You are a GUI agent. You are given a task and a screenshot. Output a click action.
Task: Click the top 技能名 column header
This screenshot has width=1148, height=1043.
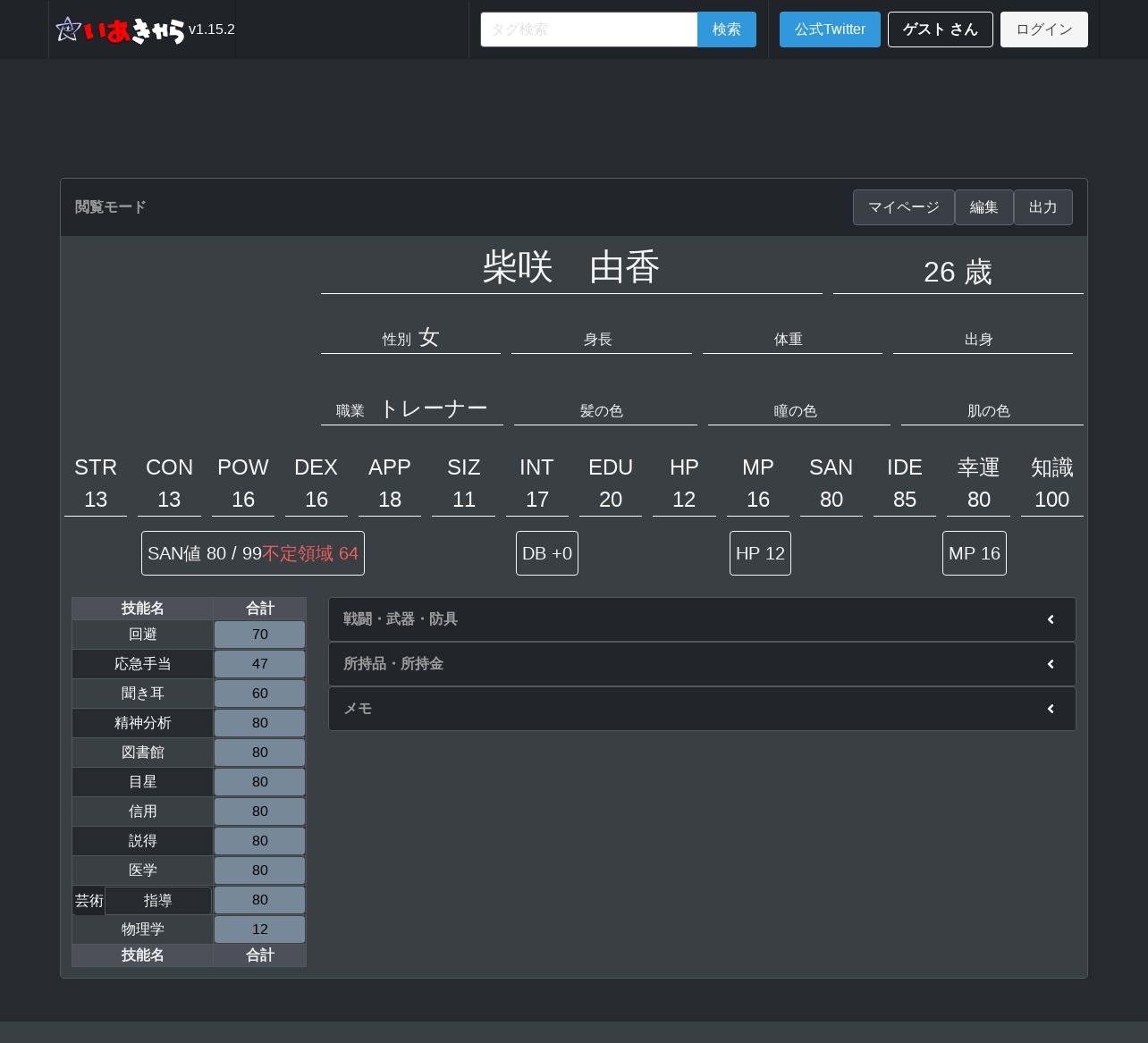click(143, 609)
